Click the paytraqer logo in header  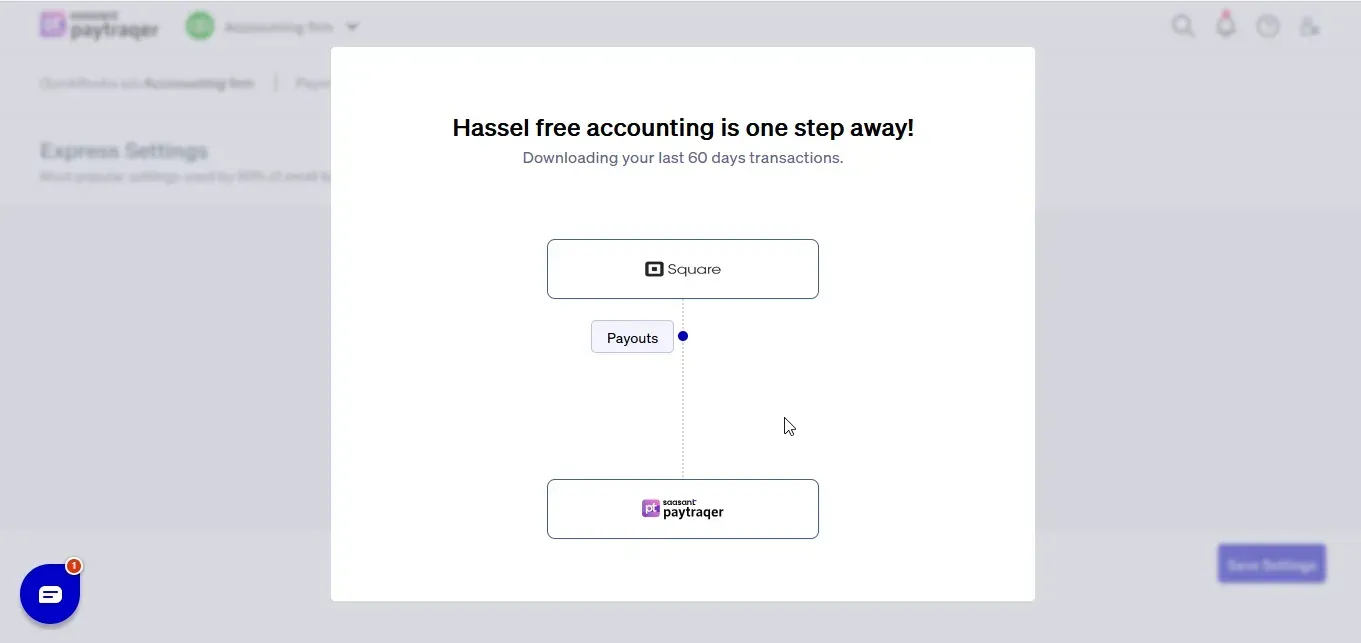point(99,26)
